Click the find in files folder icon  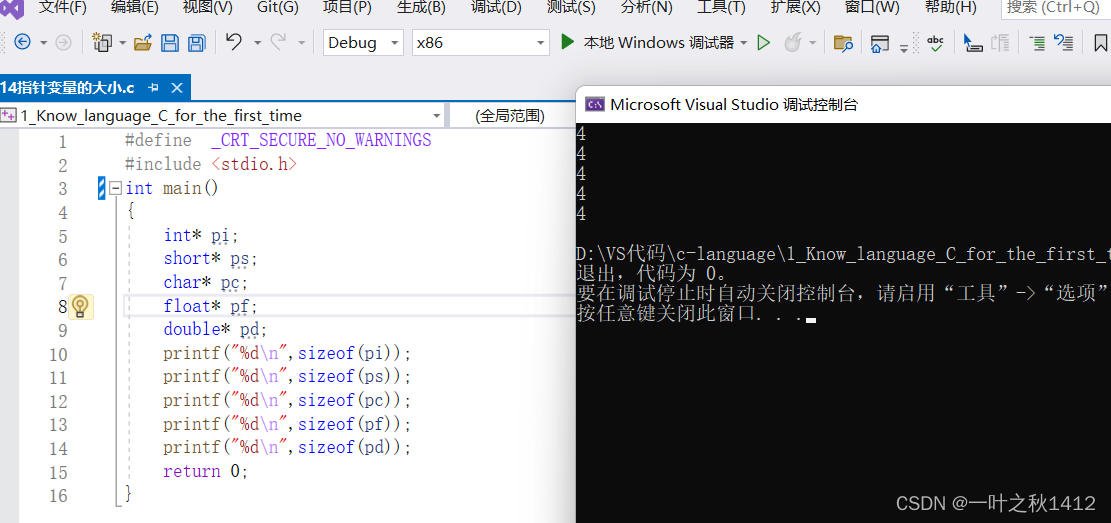843,43
